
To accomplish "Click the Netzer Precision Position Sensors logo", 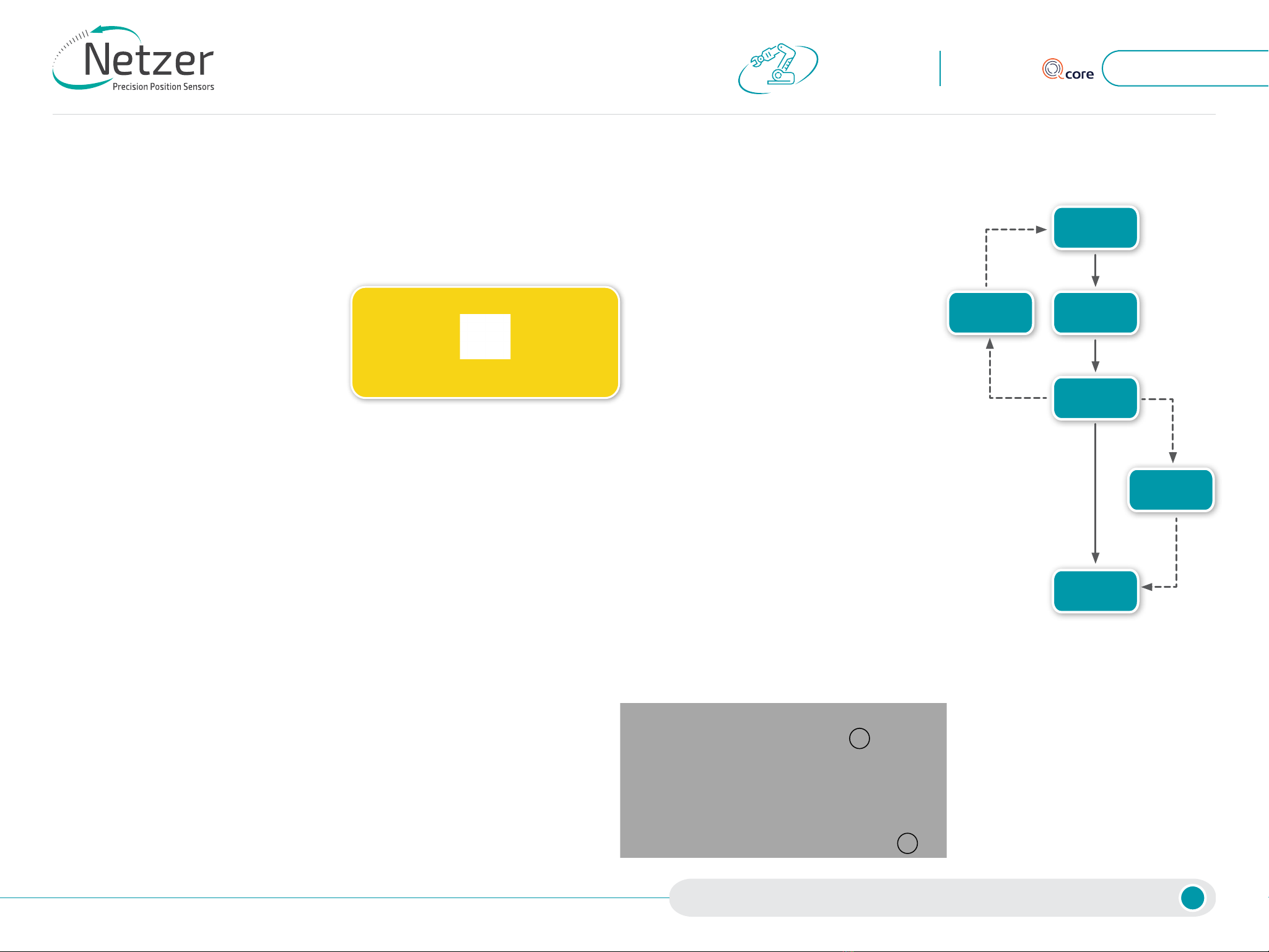I will (x=134, y=59).
